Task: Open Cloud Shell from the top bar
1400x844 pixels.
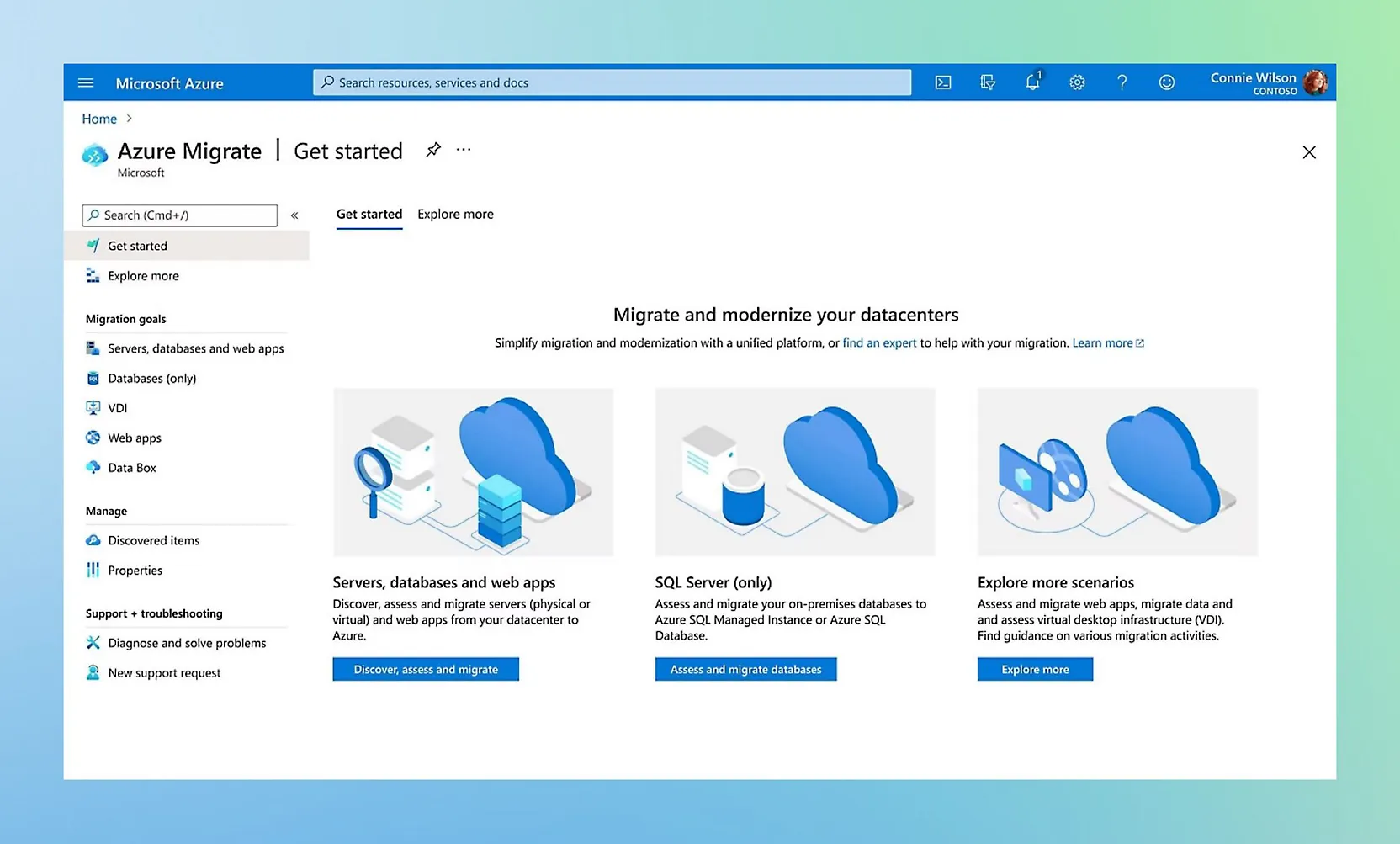Action: click(x=943, y=82)
